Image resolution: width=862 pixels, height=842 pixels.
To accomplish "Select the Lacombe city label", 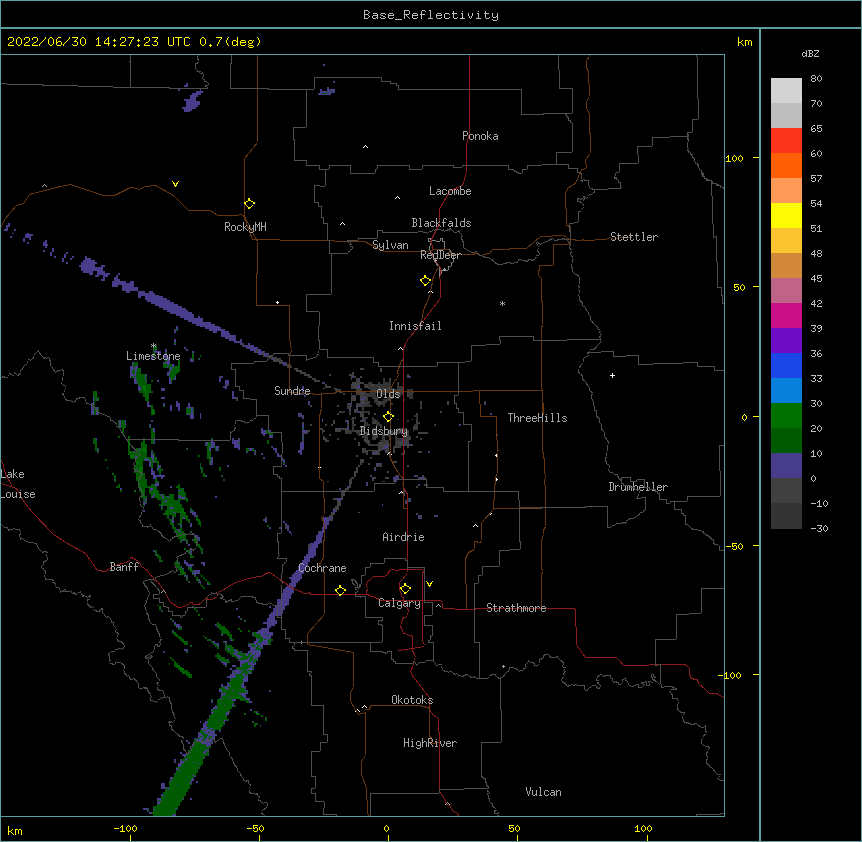I will pyautogui.click(x=450, y=191).
